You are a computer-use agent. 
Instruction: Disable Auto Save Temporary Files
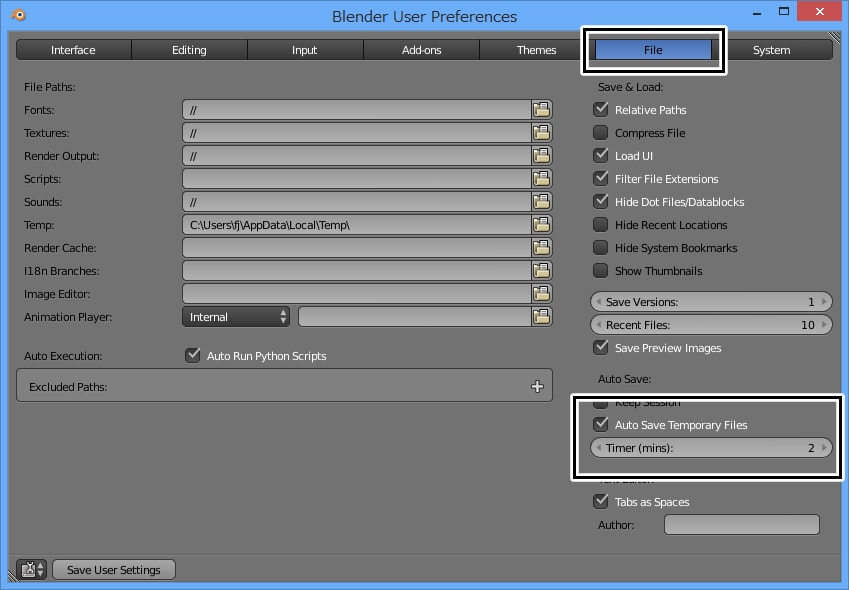(600, 424)
